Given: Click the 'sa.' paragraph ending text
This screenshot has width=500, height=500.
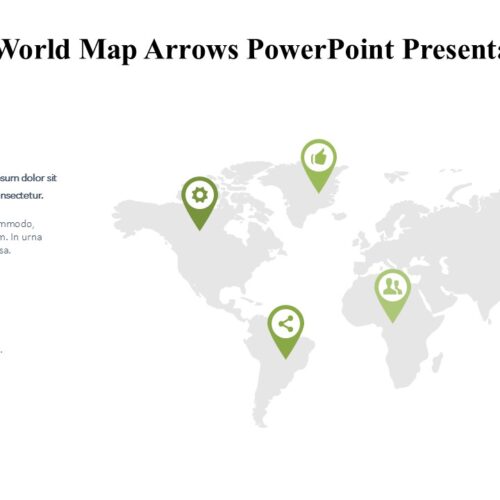Looking at the screenshot, I should tap(5, 251).
